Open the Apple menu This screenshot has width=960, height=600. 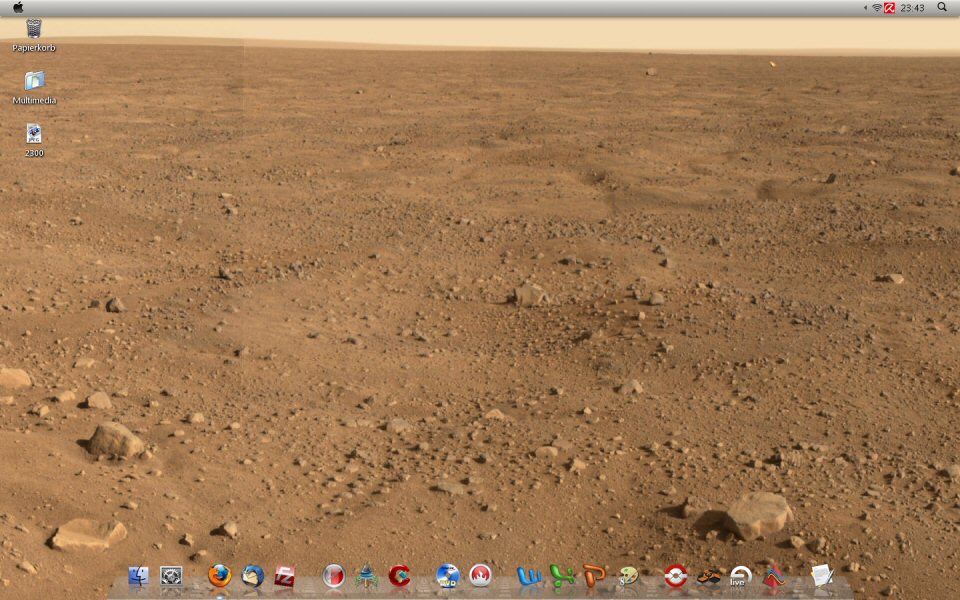(18, 7)
